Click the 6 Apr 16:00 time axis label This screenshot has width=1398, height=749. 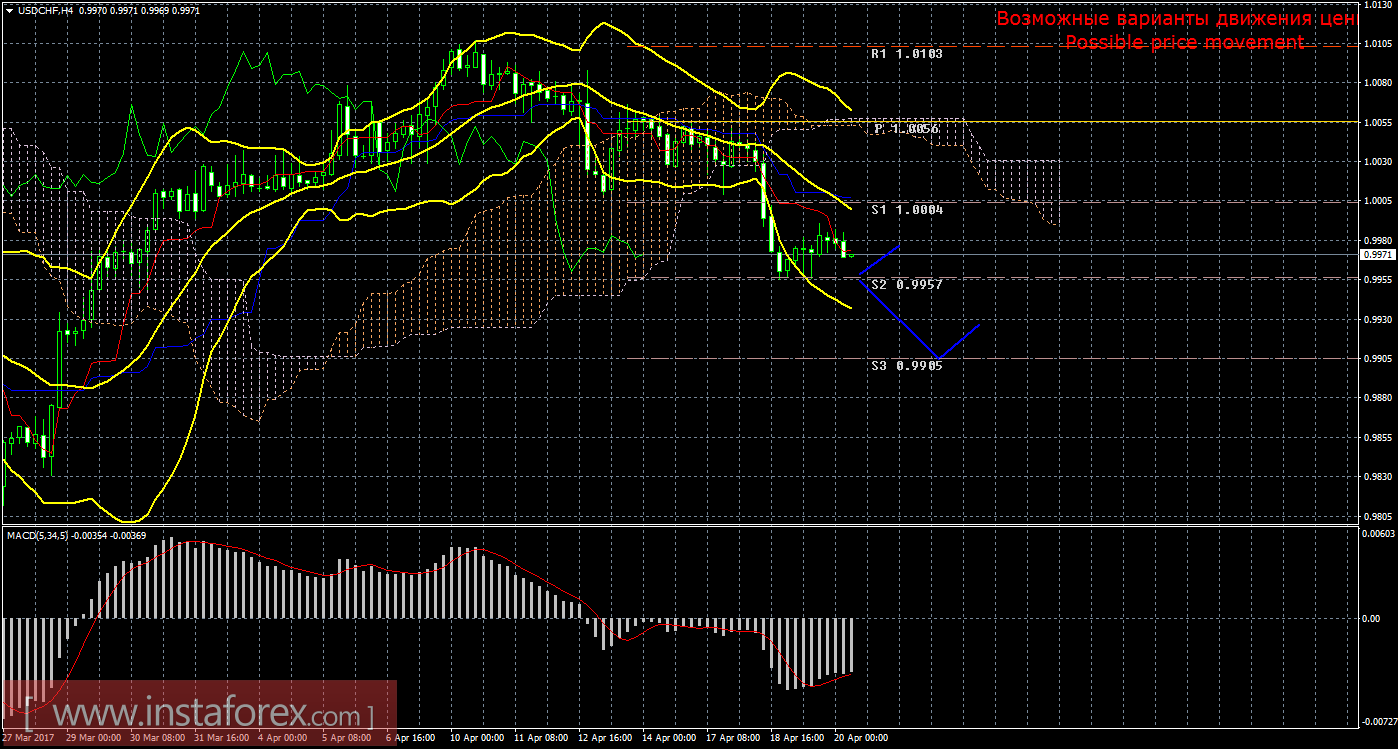pyautogui.click(x=410, y=738)
